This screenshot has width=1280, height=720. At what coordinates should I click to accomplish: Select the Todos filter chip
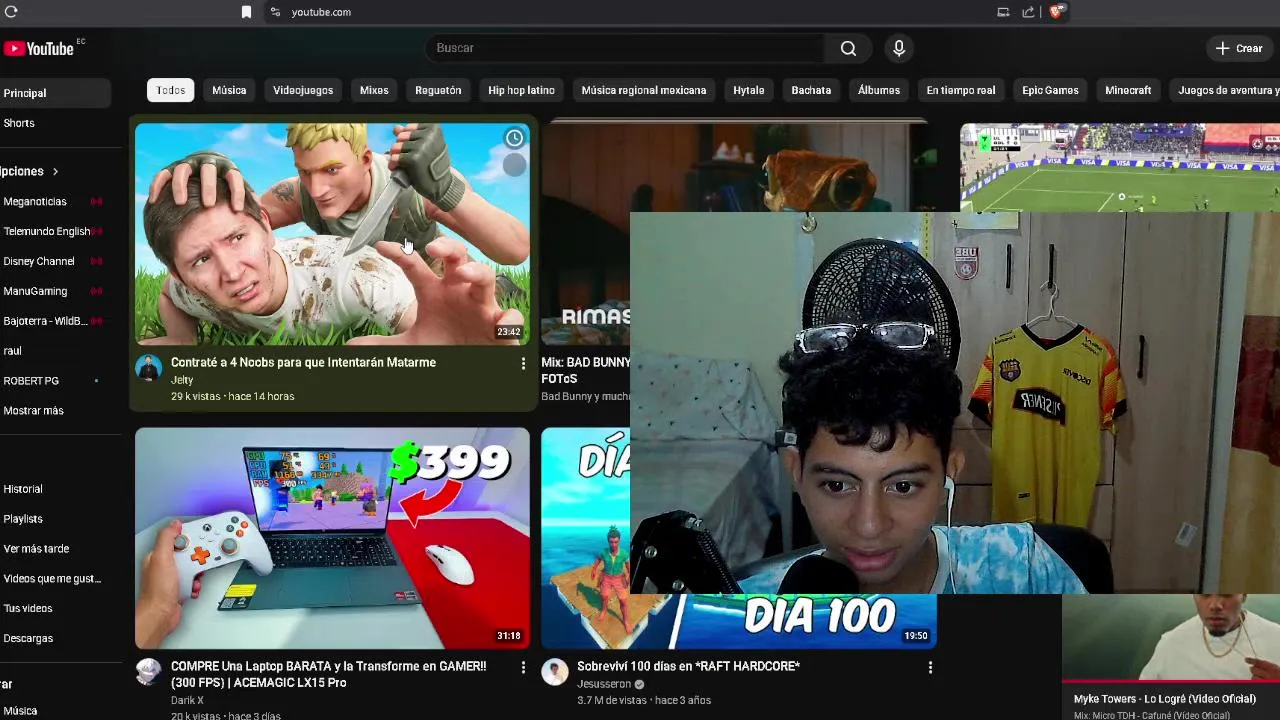pyautogui.click(x=170, y=90)
